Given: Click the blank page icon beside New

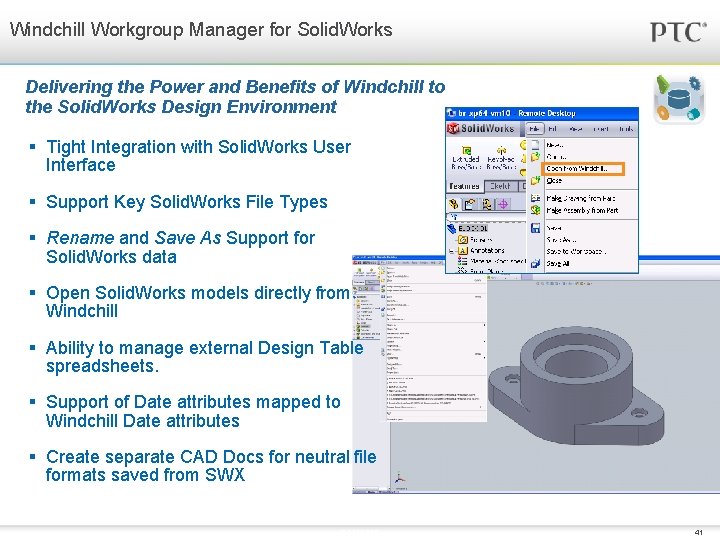Looking at the screenshot, I should click(535, 145).
